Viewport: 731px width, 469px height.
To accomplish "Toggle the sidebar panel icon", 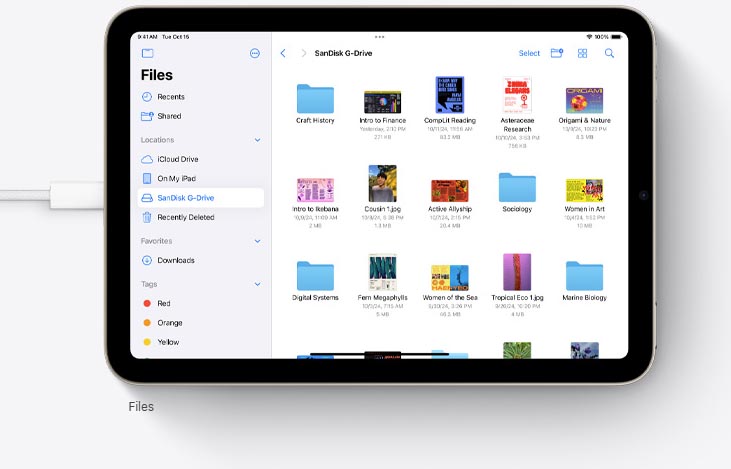I will click(147, 53).
